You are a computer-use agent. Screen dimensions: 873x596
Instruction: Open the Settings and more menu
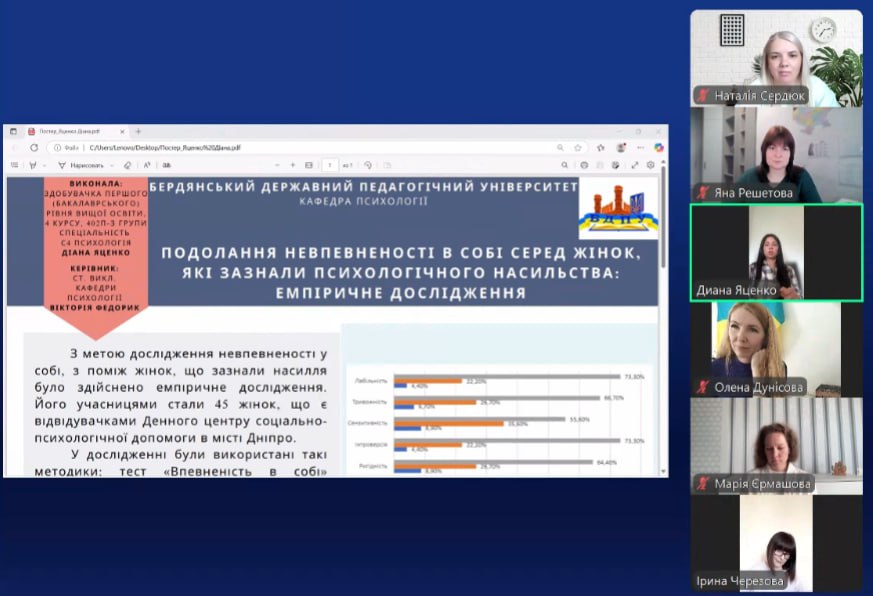[640, 148]
